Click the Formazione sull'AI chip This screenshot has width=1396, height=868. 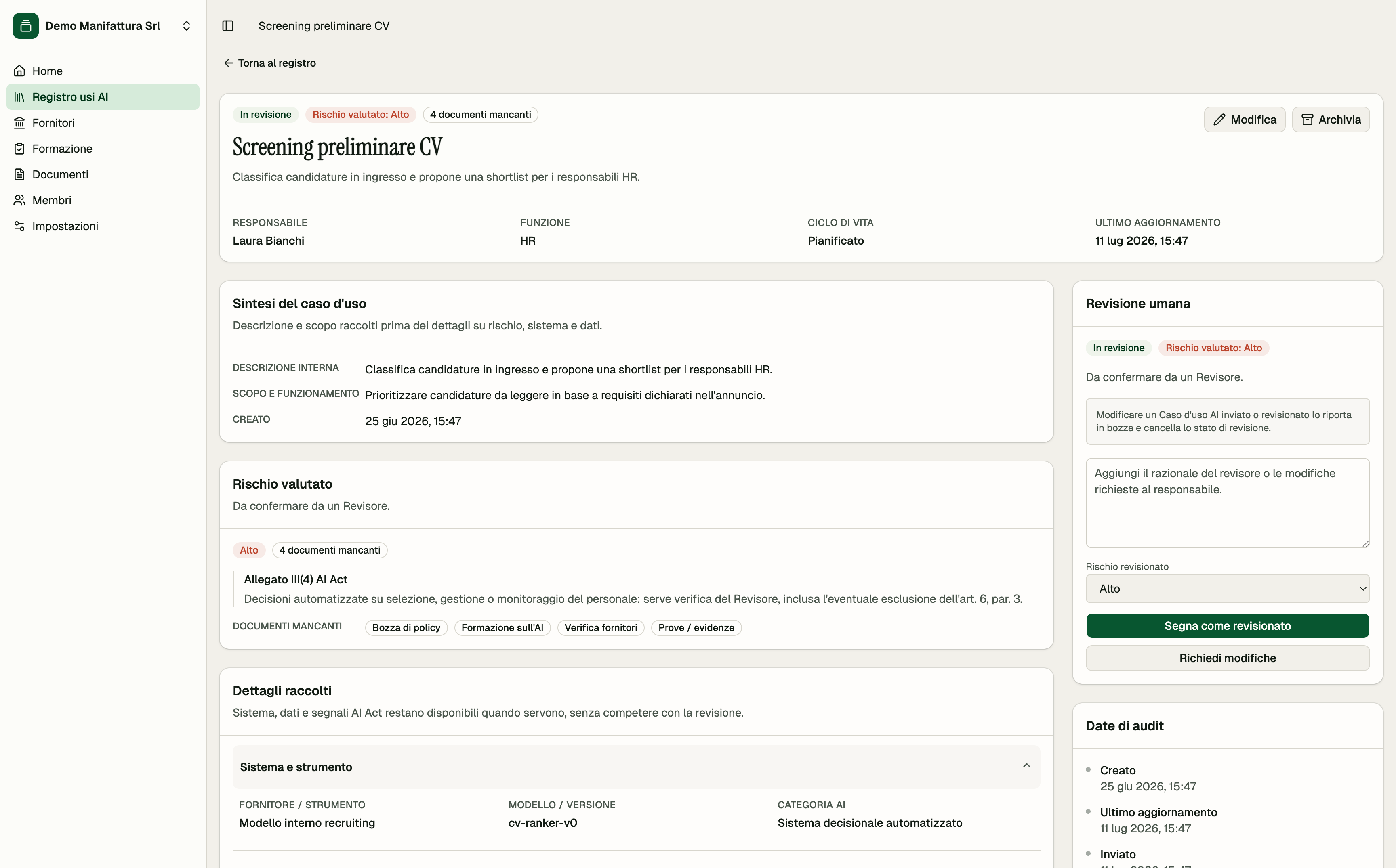click(502, 627)
